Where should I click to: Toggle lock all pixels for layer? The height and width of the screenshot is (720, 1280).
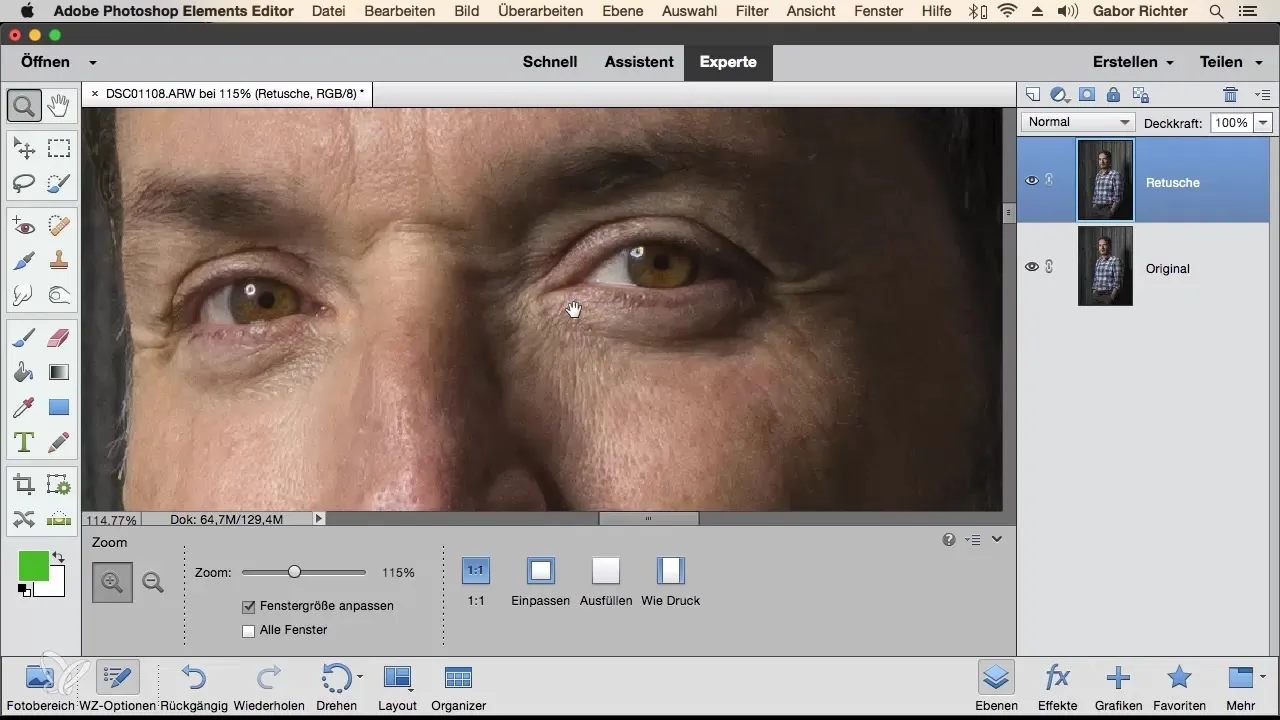coord(1113,95)
